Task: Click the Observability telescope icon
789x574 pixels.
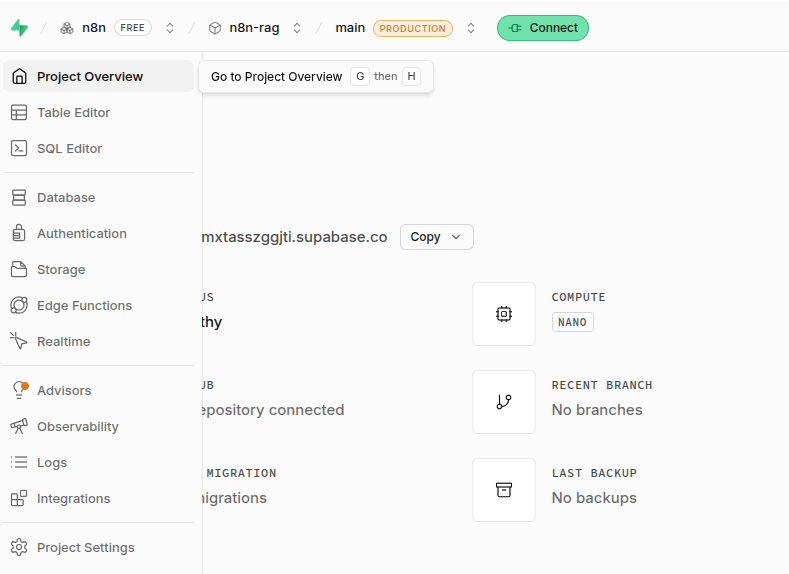Action: click(19, 427)
